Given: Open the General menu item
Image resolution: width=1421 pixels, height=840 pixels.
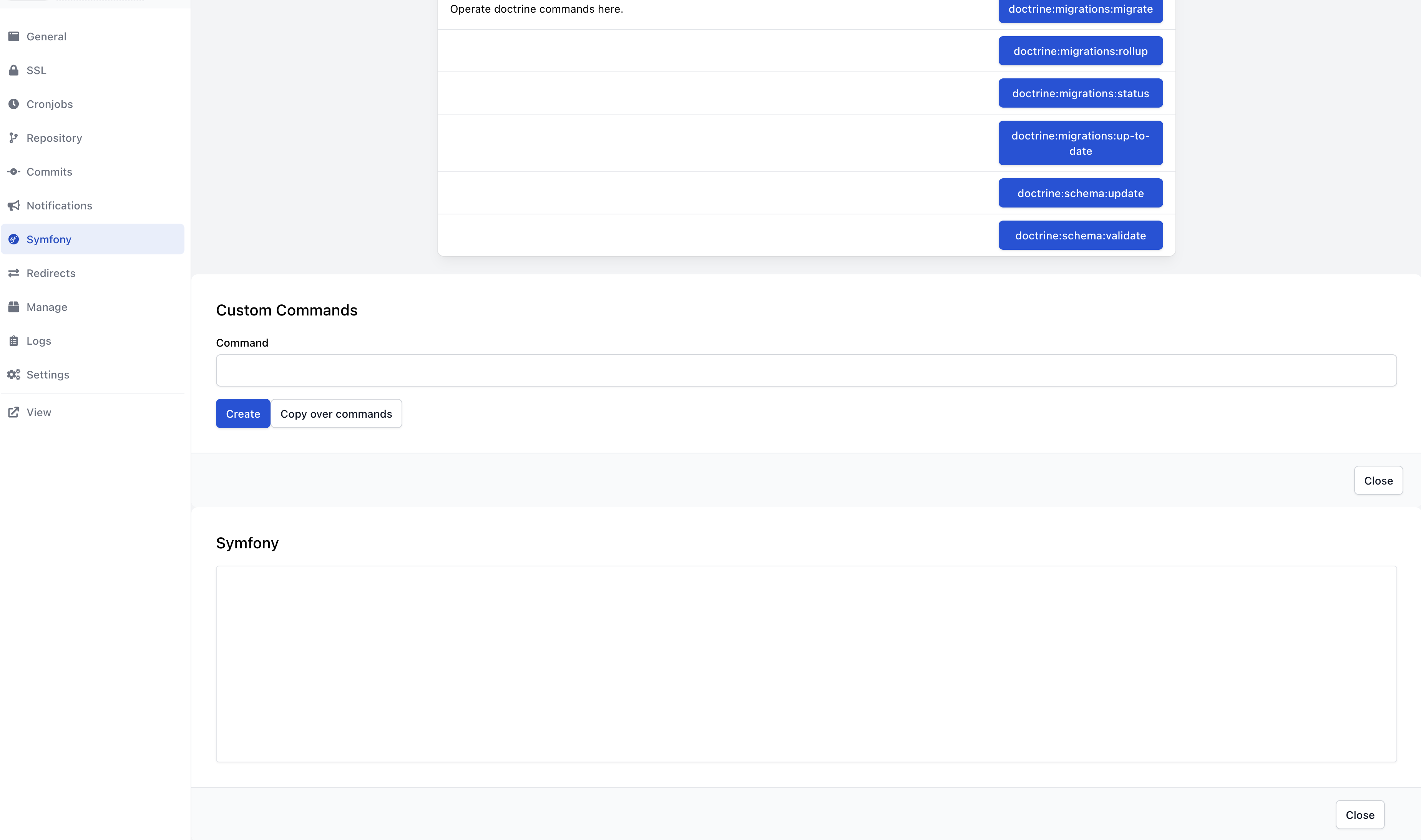Looking at the screenshot, I should (x=92, y=36).
